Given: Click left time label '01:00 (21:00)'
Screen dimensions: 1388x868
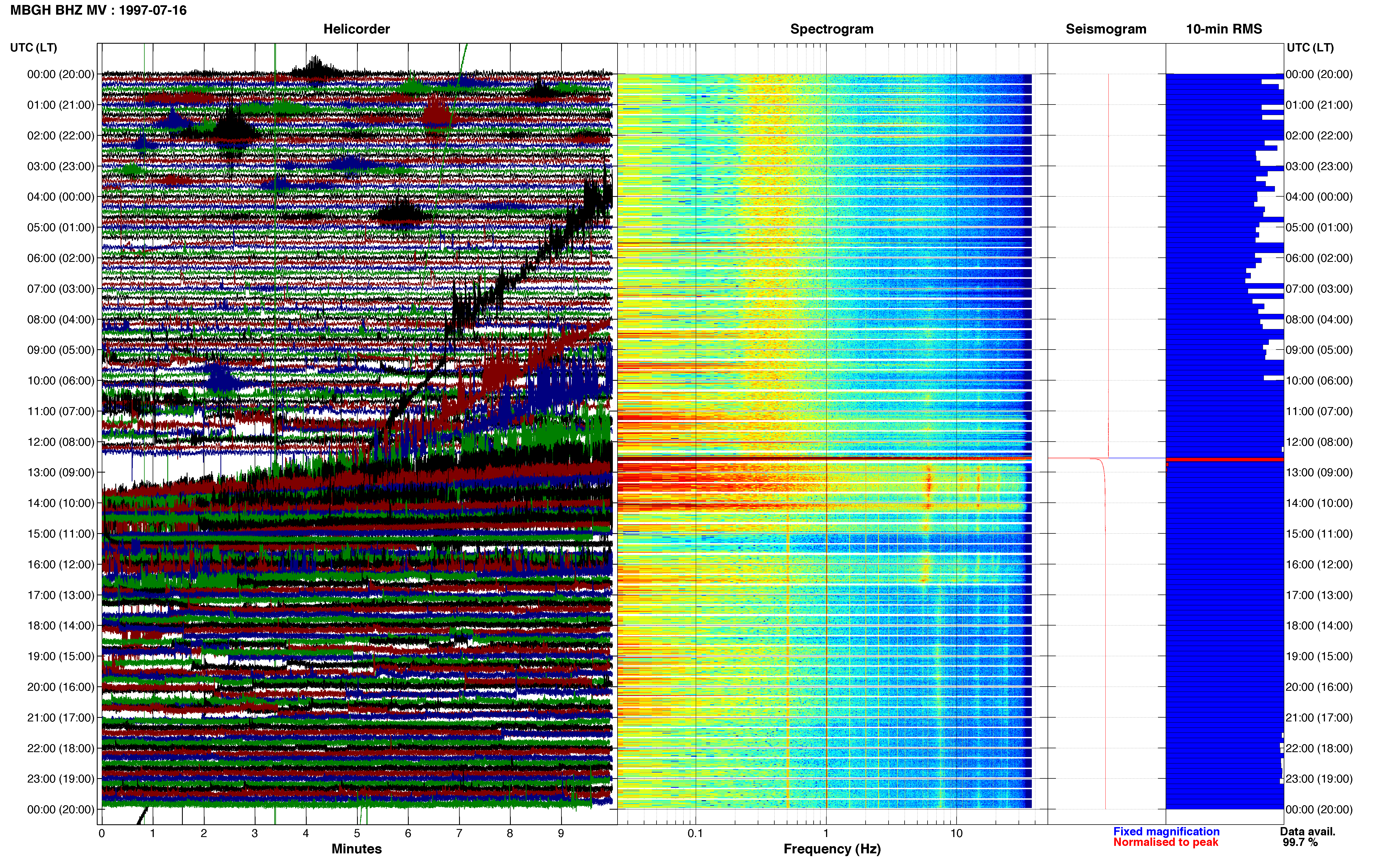Looking at the screenshot, I should [x=61, y=105].
